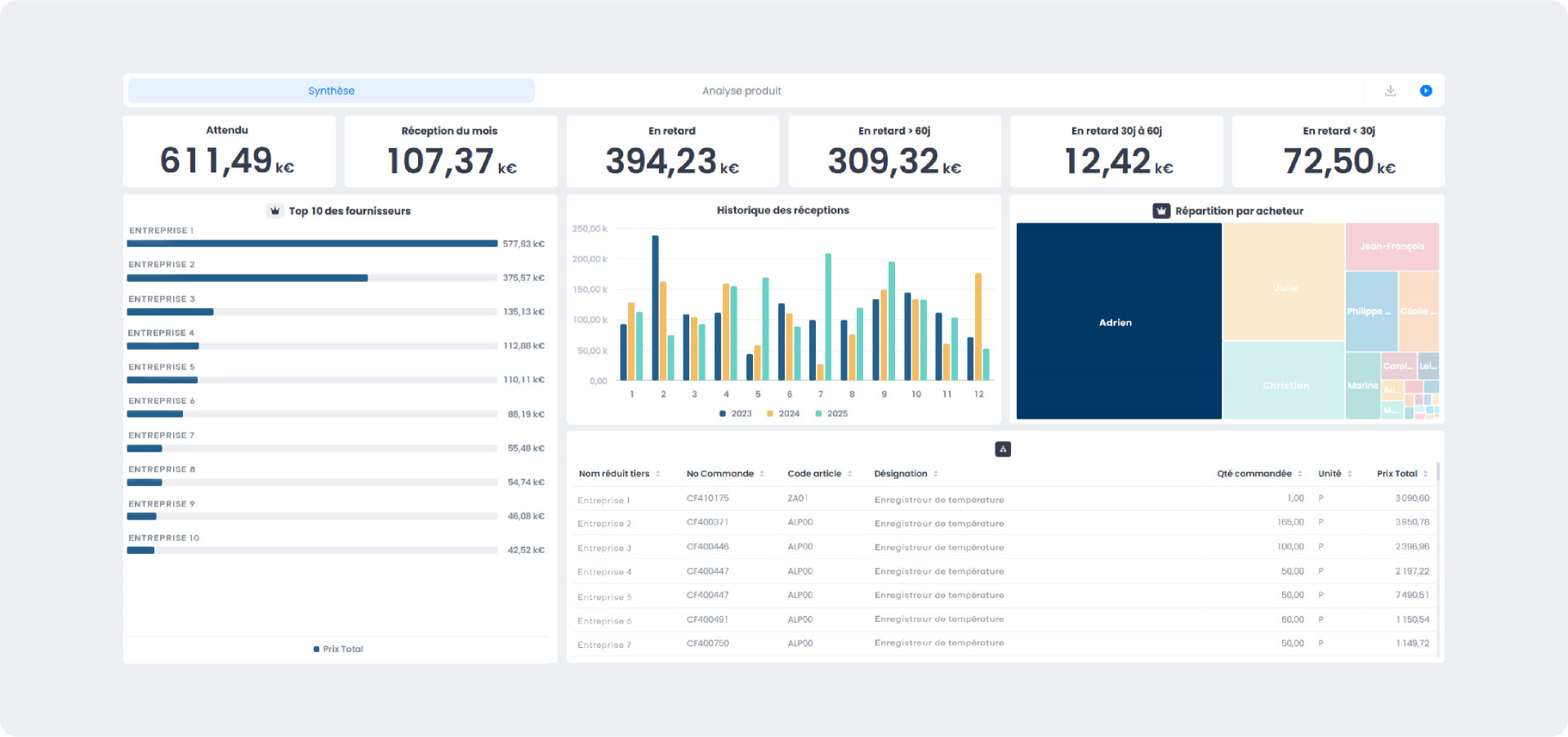The width and height of the screenshot is (1568, 737).
Task: Expand the table using the dark arrow button
Action: tap(1003, 449)
